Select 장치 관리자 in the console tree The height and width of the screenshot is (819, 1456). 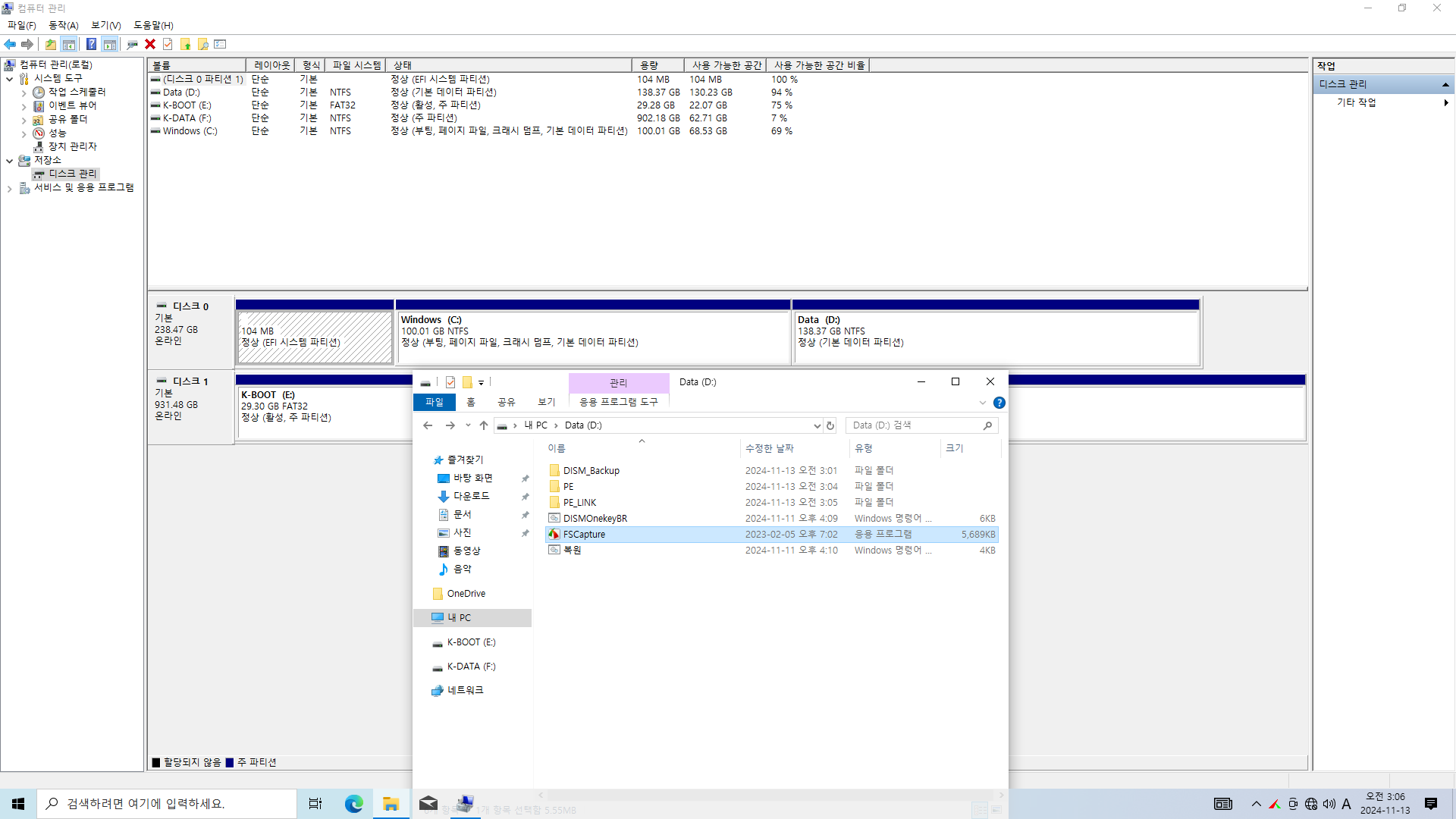pos(73,146)
